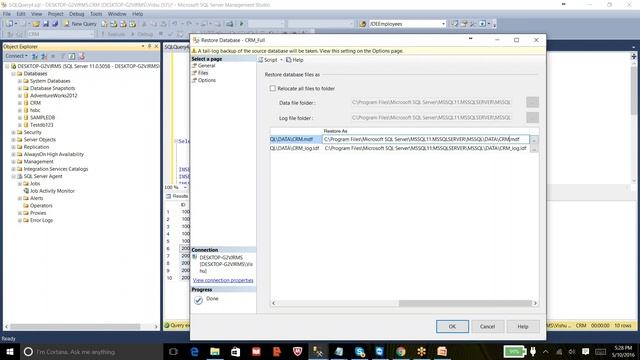Click the Restore As path field for CRM.mdf

pos(426,140)
